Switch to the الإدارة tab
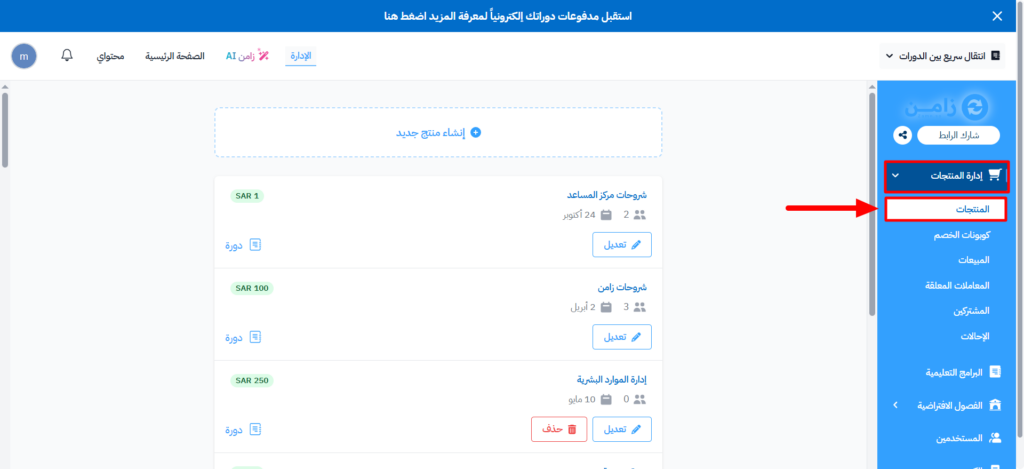This screenshot has height=469, width=1024. coord(302,56)
